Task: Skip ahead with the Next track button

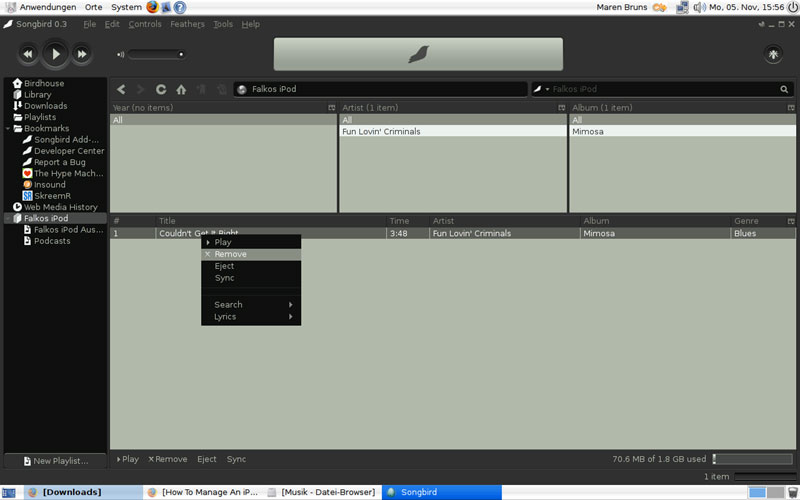Action: 82,54
